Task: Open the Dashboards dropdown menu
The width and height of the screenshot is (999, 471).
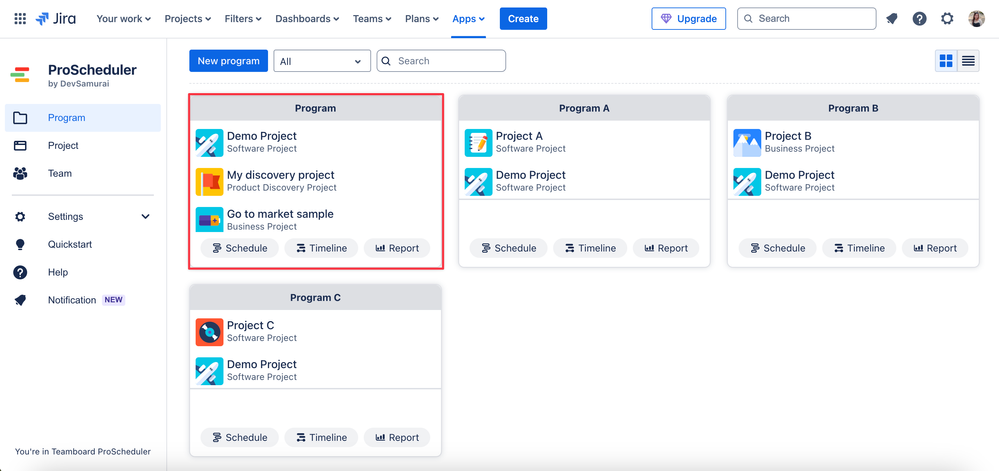Action: click(x=307, y=18)
